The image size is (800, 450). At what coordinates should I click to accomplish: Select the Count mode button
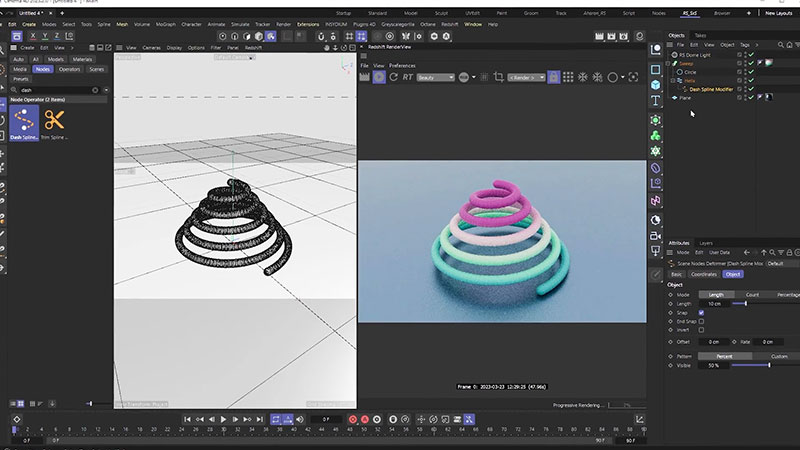tap(751, 295)
